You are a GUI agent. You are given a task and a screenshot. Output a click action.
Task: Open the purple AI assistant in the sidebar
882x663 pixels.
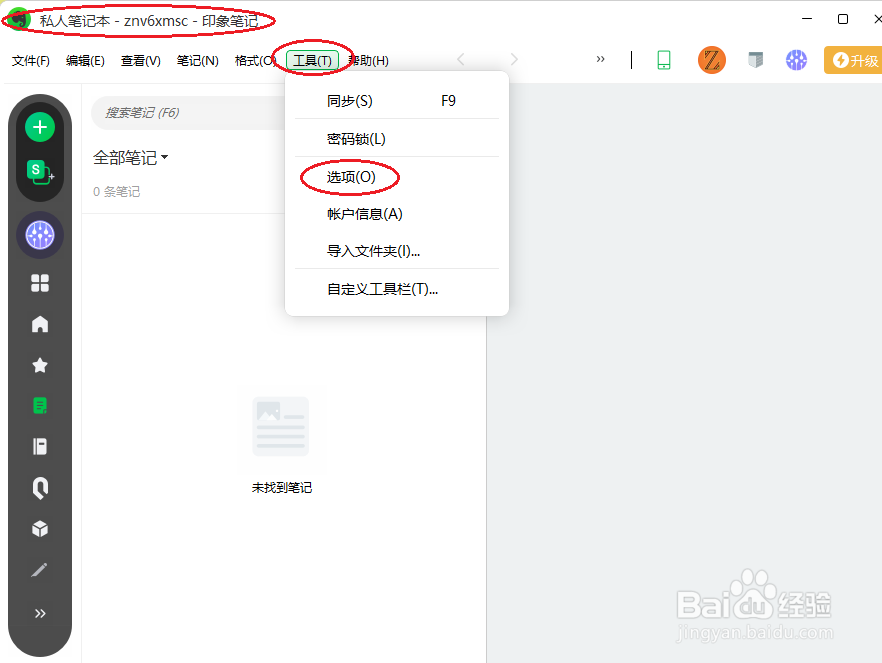click(39, 235)
